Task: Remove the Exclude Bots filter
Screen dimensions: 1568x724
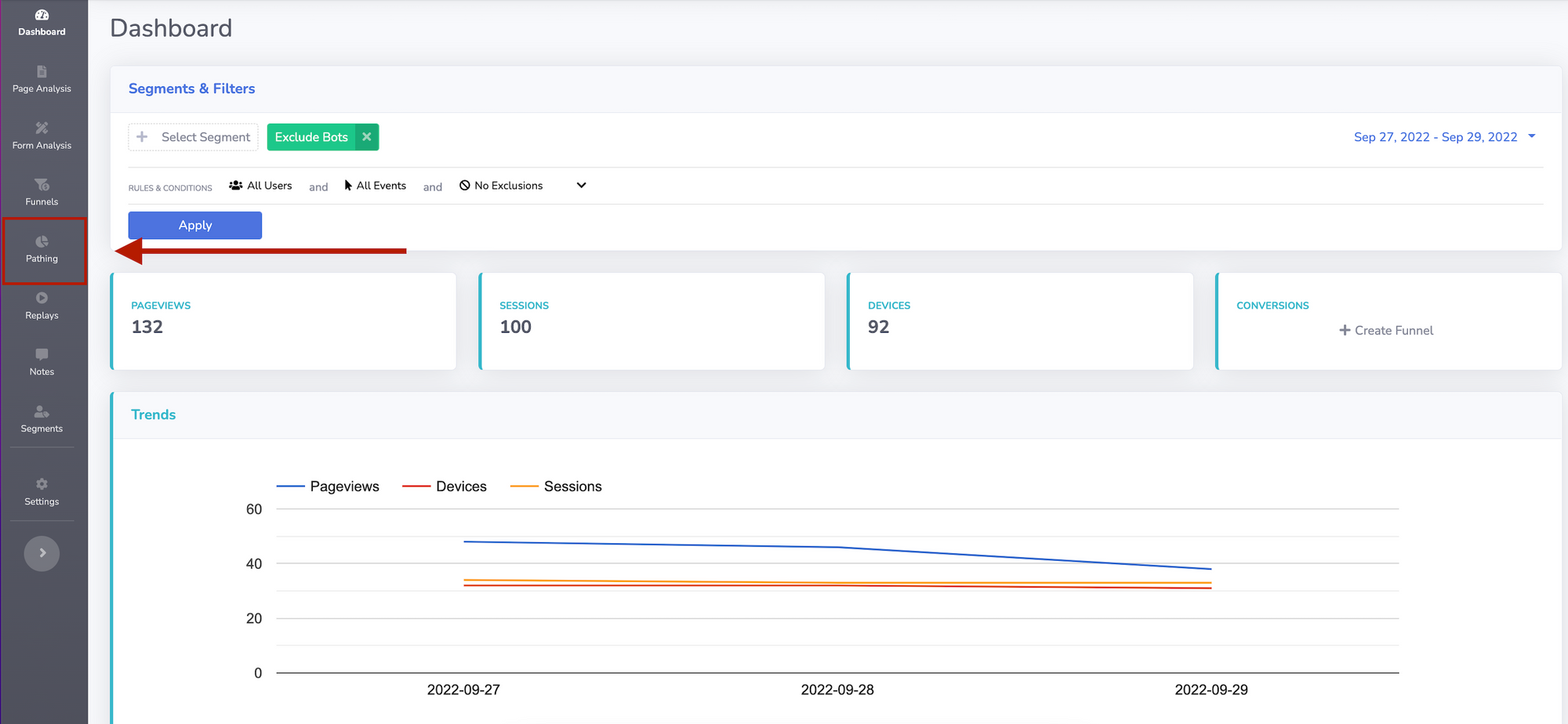Action: pos(366,137)
